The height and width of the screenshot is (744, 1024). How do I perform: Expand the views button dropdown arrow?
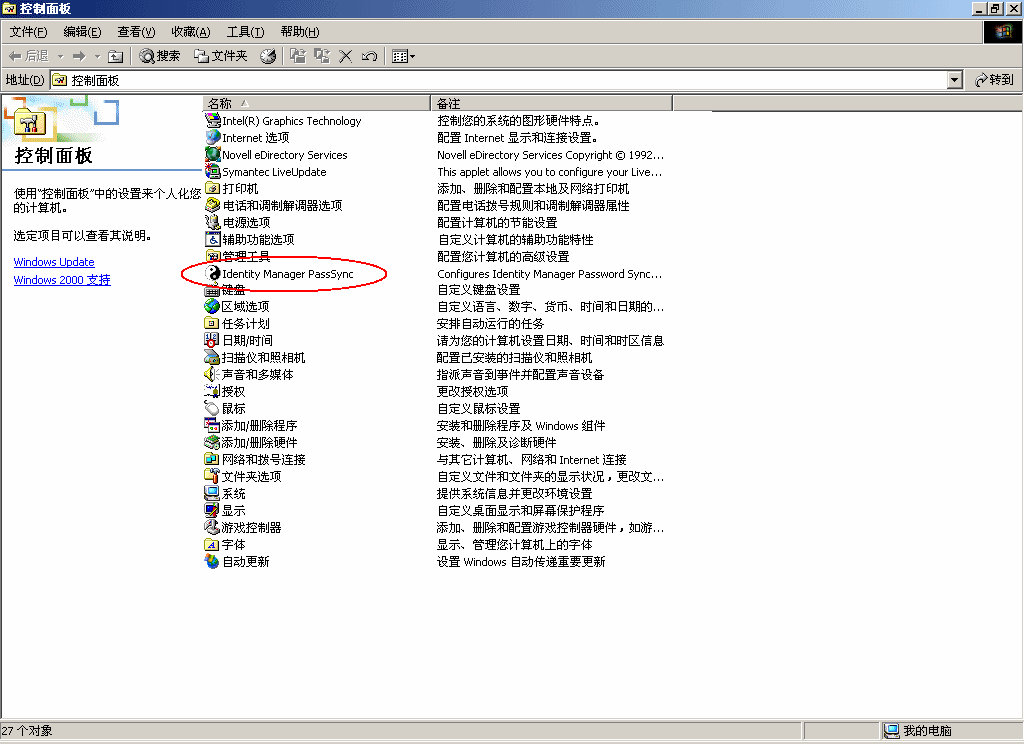(413, 56)
